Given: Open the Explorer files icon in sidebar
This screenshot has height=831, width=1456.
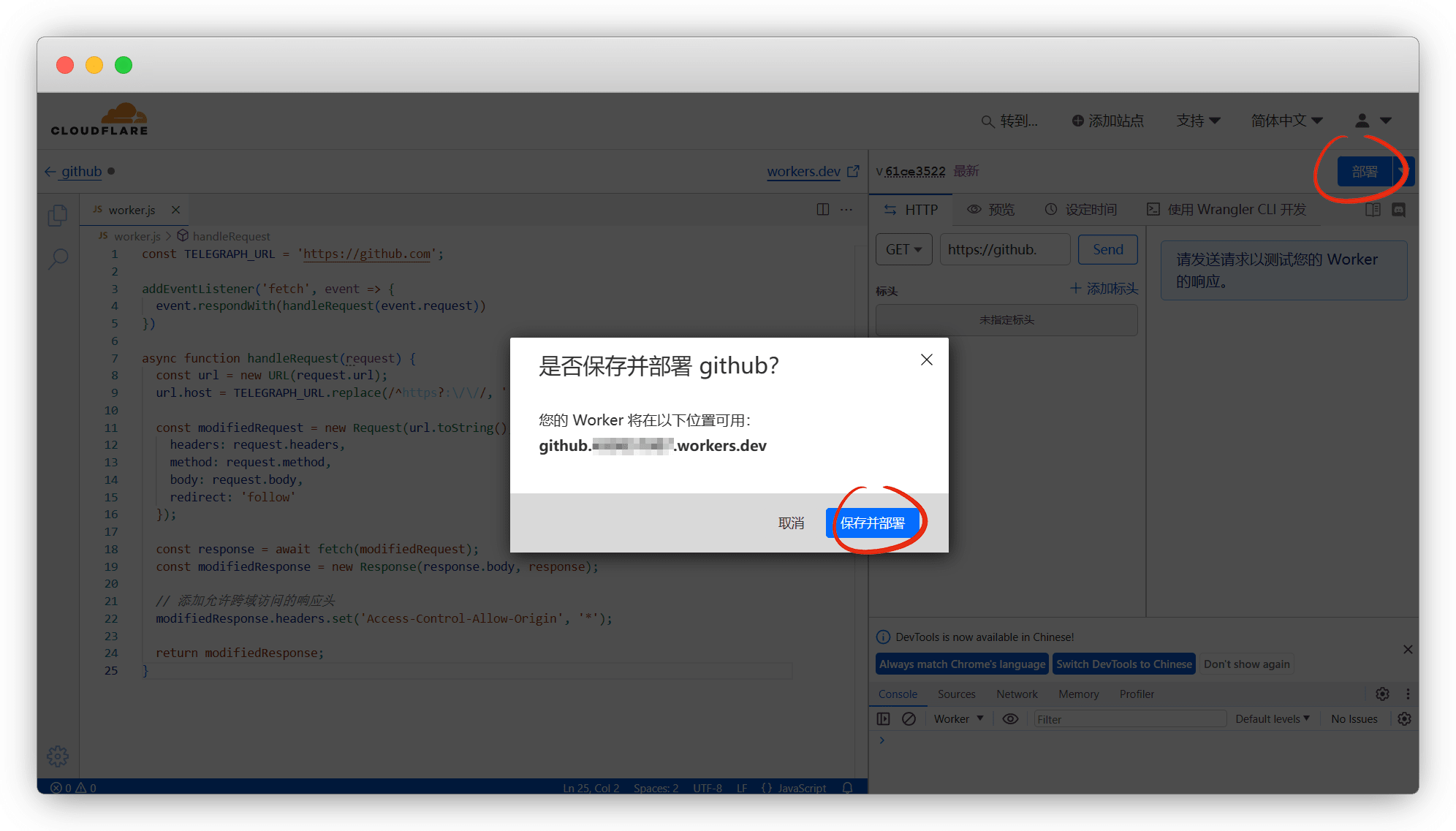Looking at the screenshot, I should [x=58, y=215].
